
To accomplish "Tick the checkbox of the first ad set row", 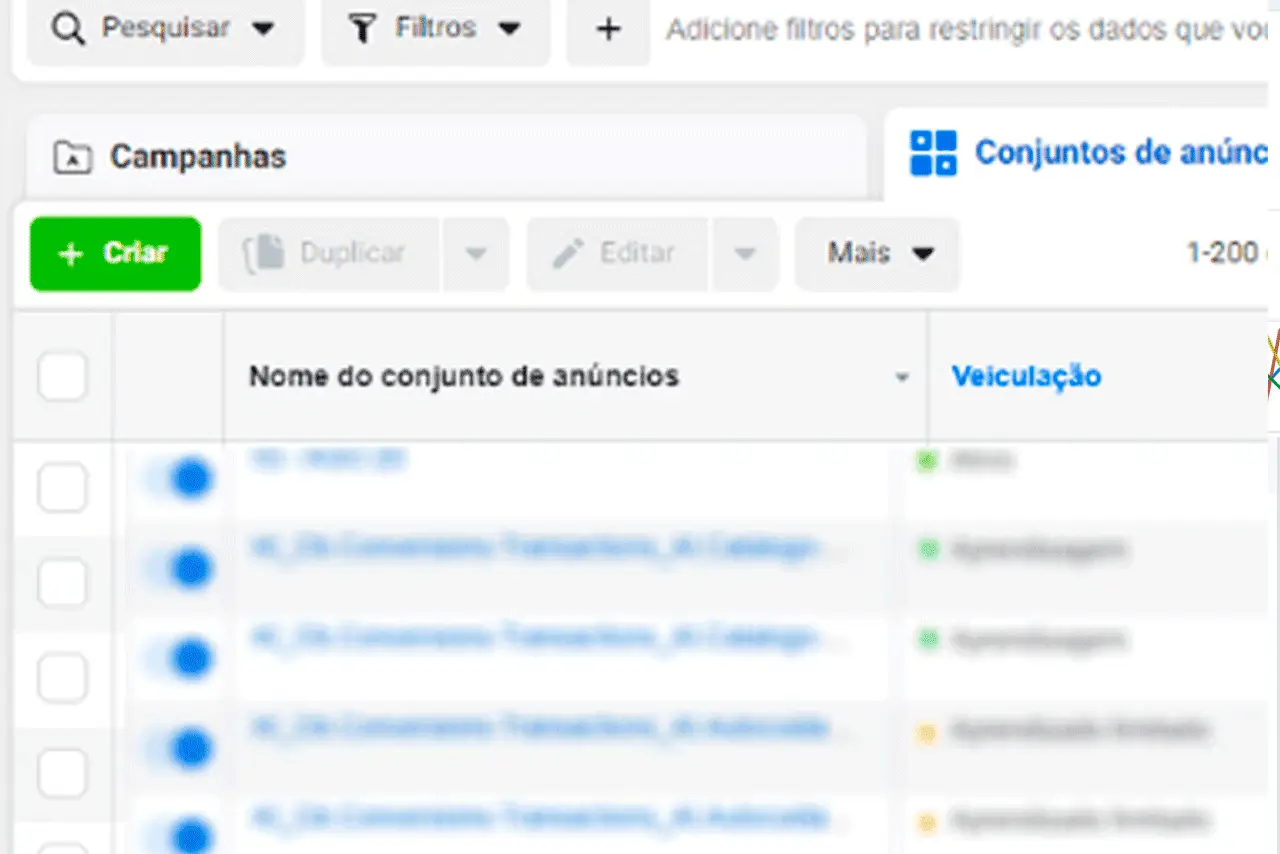I will pos(62,490).
